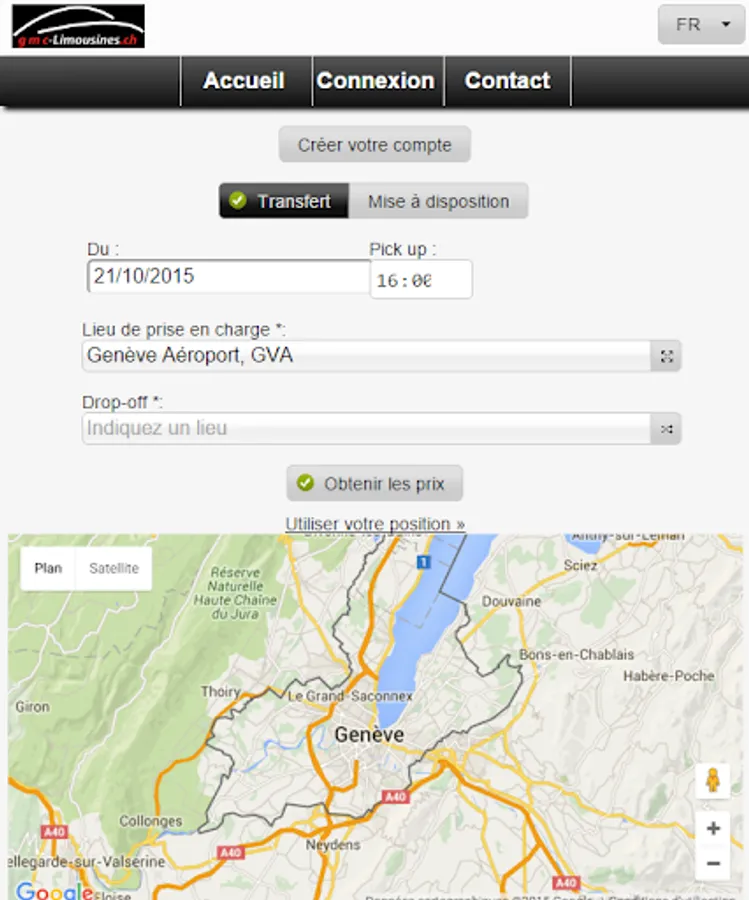The width and height of the screenshot is (749, 900).
Task: Select the Plan map view
Action: 48,568
